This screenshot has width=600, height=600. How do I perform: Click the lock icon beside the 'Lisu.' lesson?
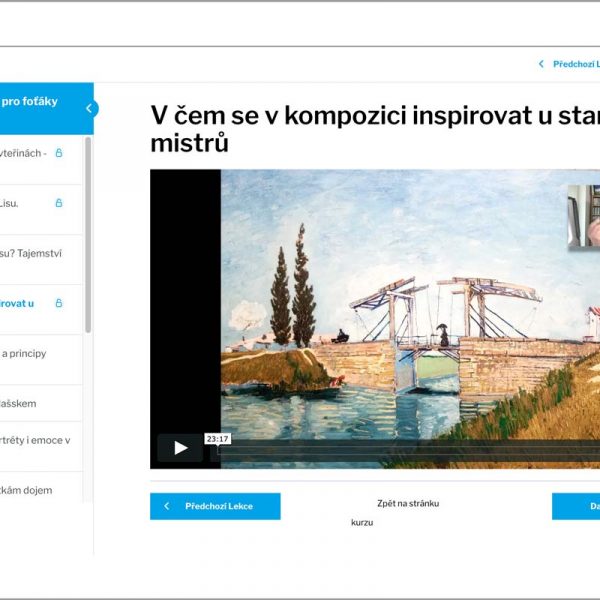click(59, 203)
